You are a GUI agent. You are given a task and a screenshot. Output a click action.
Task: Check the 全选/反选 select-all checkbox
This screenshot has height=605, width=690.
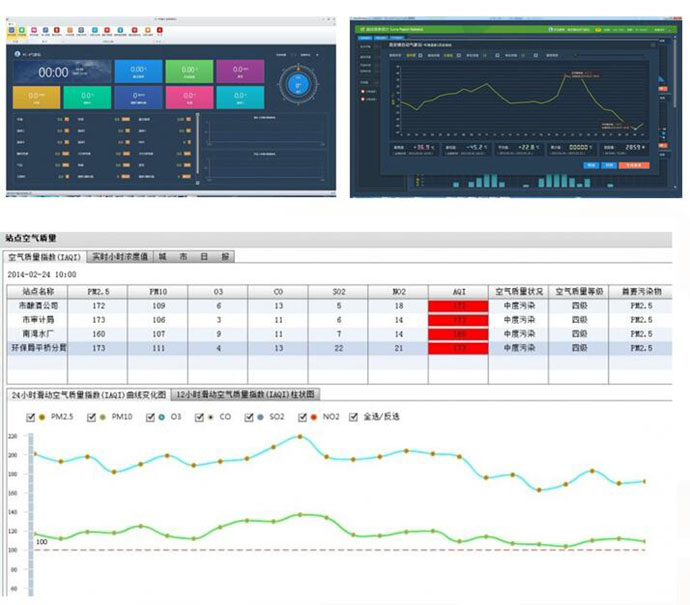(353, 416)
